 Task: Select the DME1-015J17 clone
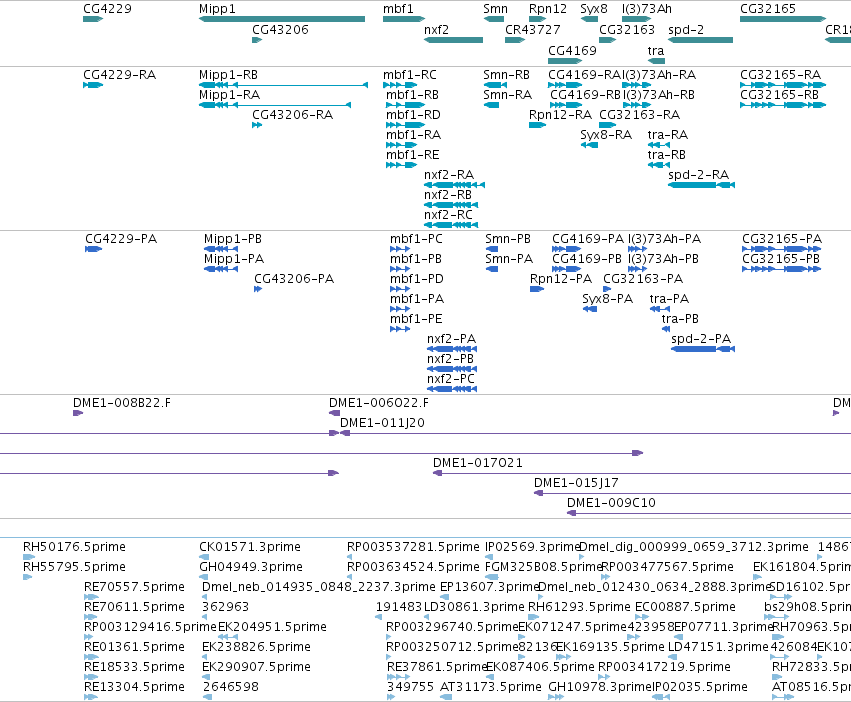(693, 493)
